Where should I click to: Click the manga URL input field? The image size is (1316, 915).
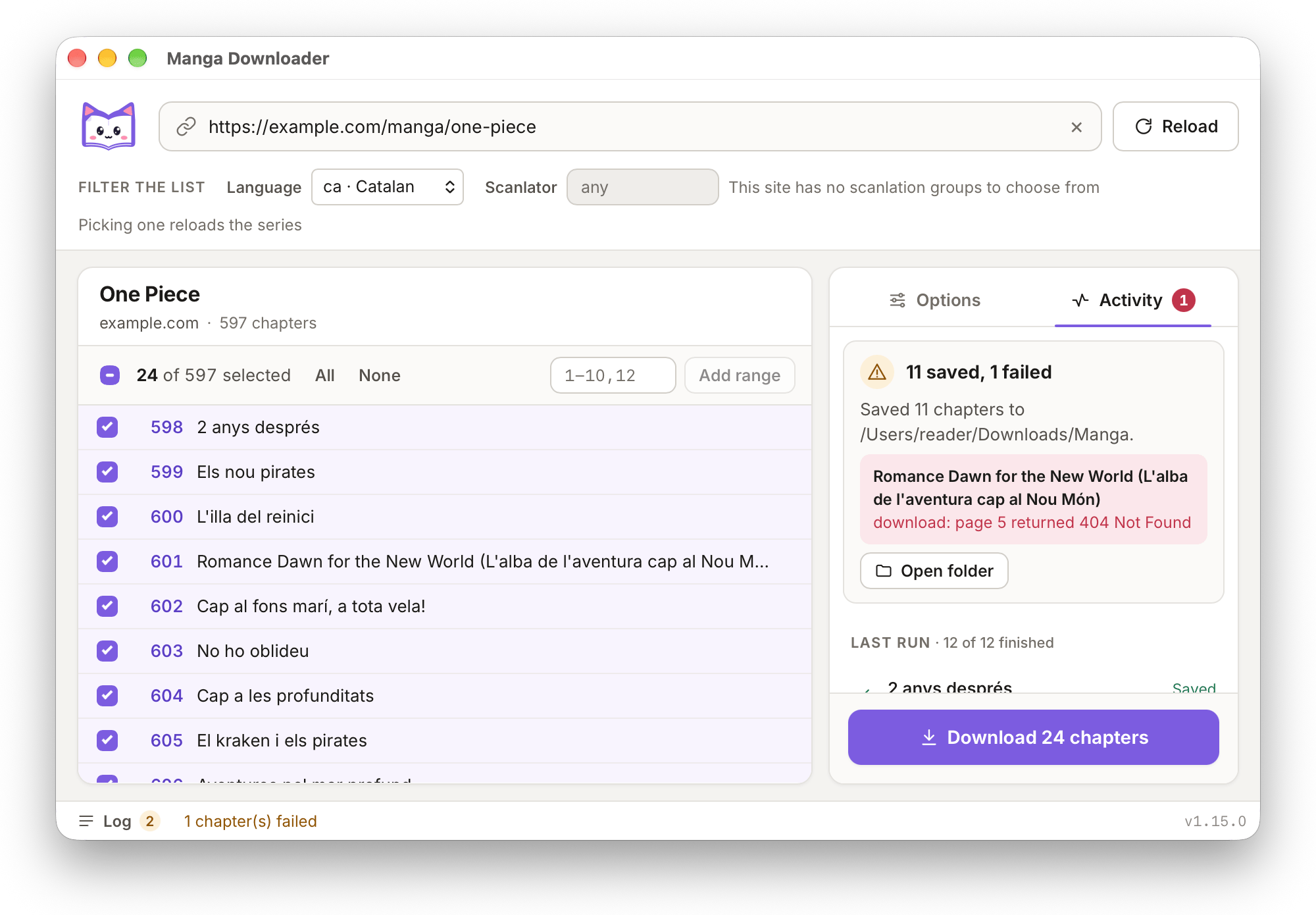tap(630, 126)
